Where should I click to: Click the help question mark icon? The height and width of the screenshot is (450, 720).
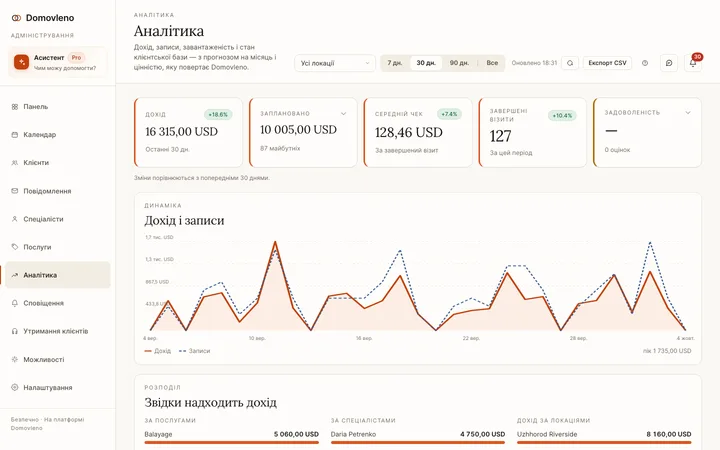tap(645, 63)
